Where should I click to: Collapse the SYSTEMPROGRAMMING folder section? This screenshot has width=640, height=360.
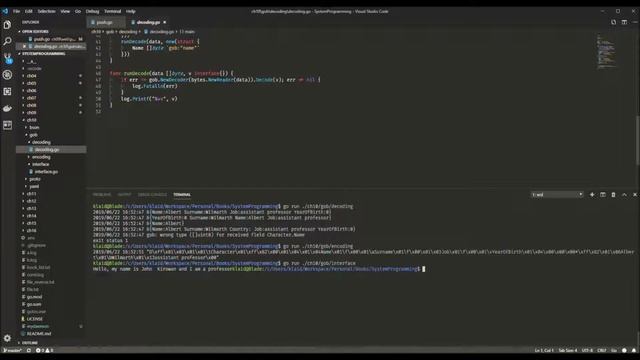pyautogui.click(x=41, y=53)
